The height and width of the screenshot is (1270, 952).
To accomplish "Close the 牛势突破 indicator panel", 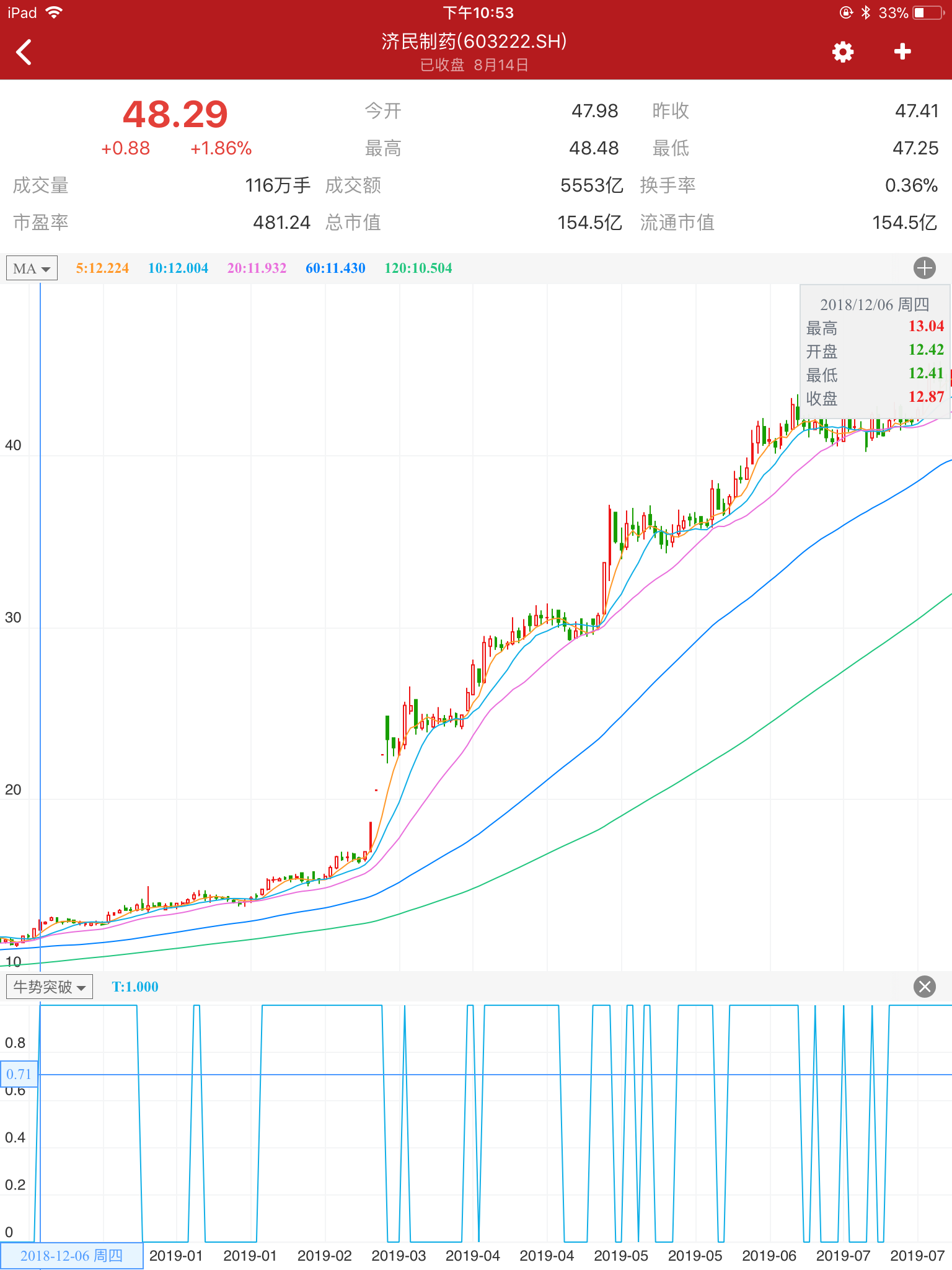I will 924,987.
